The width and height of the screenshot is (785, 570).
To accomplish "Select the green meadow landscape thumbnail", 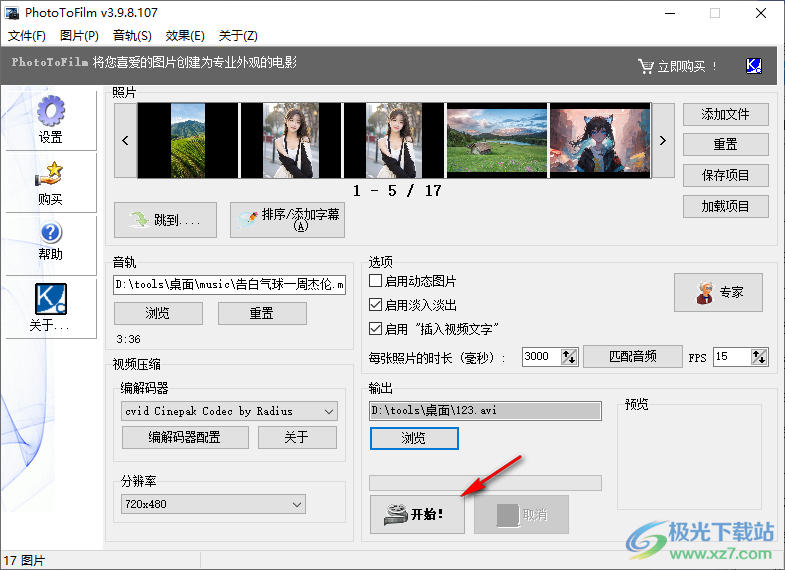I will click(497, 141).
